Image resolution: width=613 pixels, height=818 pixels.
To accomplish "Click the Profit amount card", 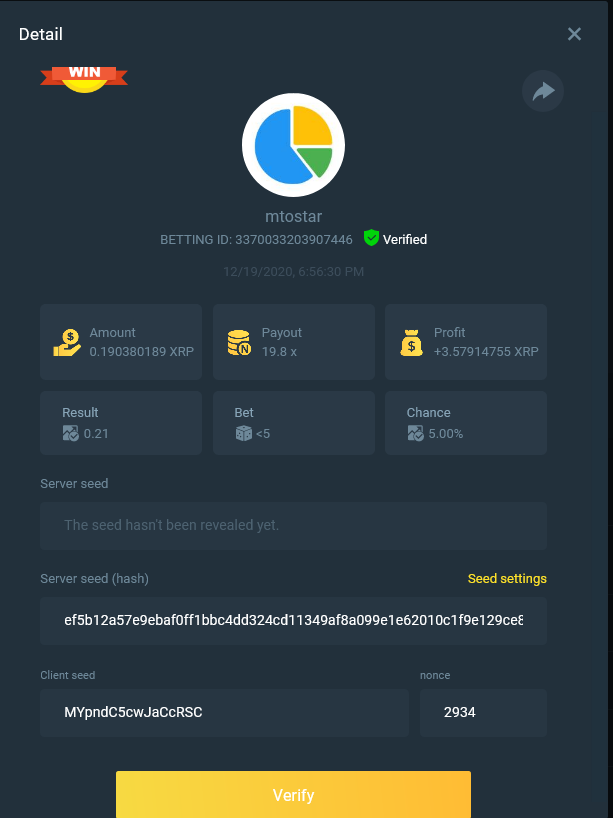I will click(x=466, y=342).
